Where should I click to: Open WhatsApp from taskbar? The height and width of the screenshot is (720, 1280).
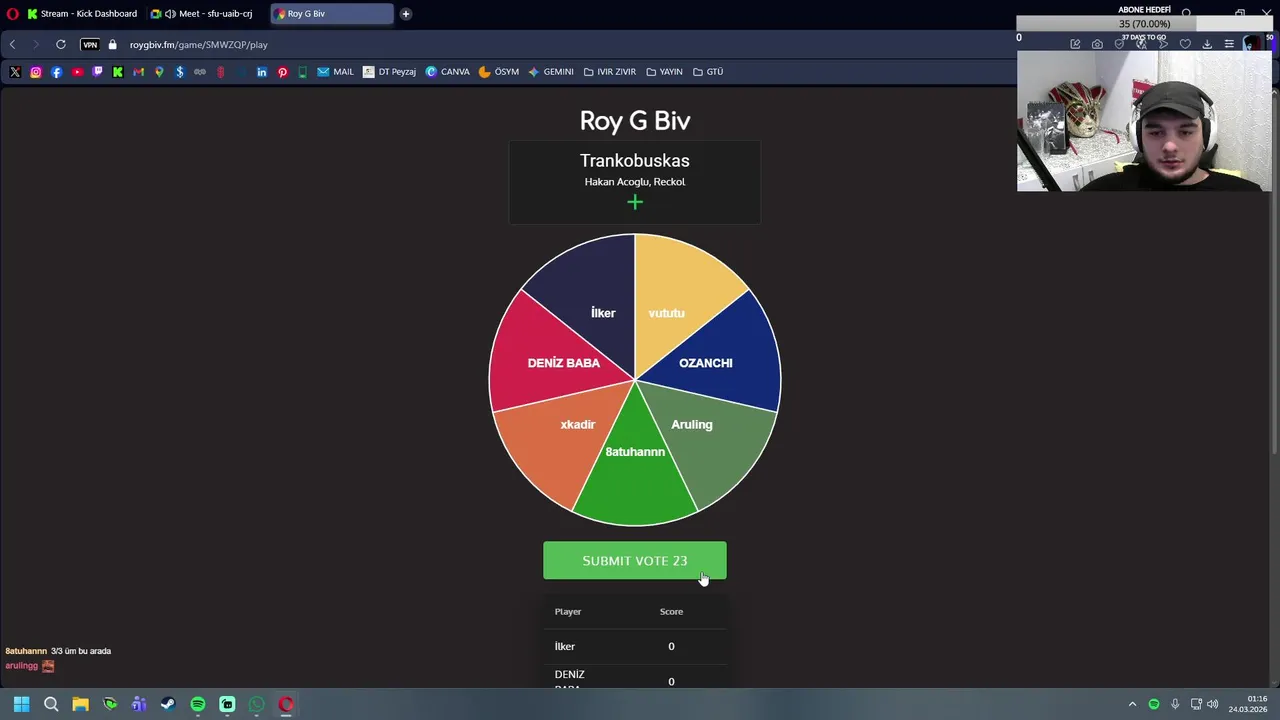(x=257, y=704)
